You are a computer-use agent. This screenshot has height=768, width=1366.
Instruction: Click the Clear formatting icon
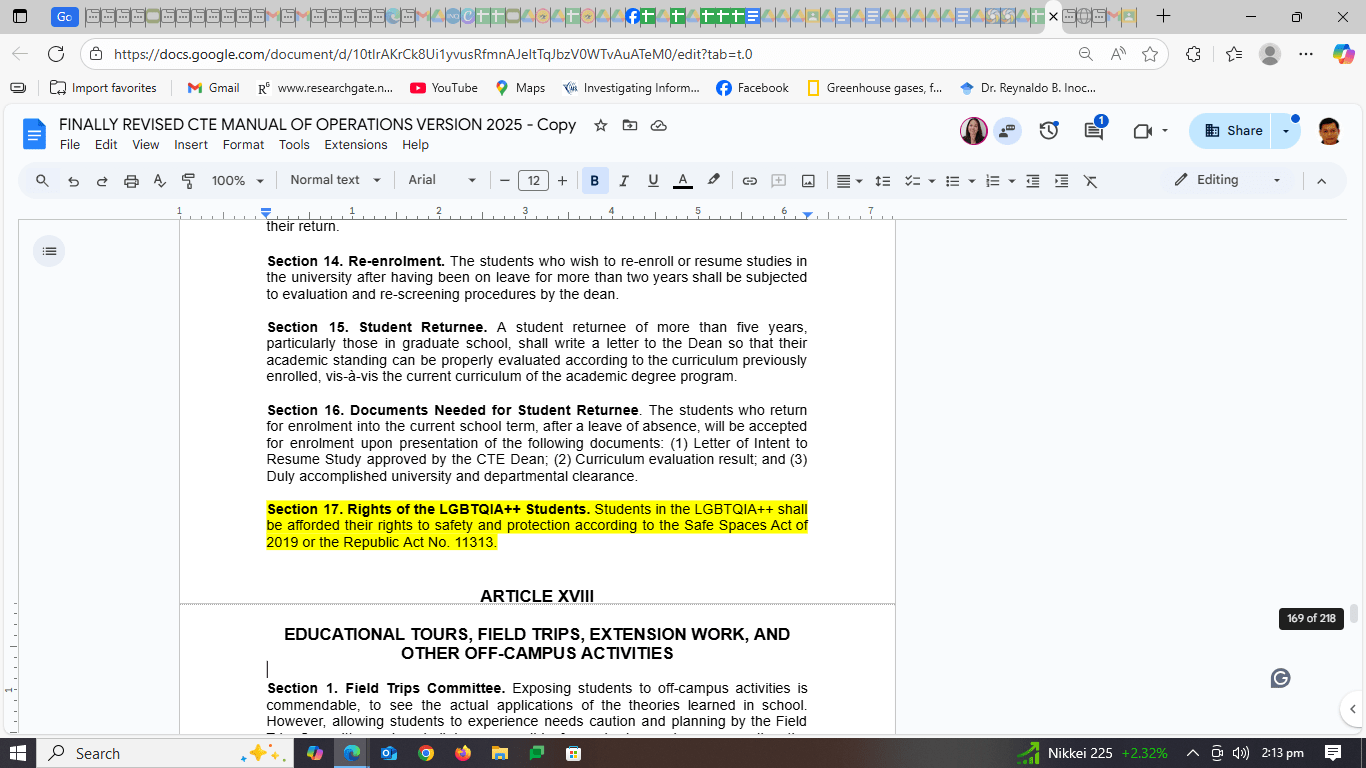click(x=1090, y=181)
